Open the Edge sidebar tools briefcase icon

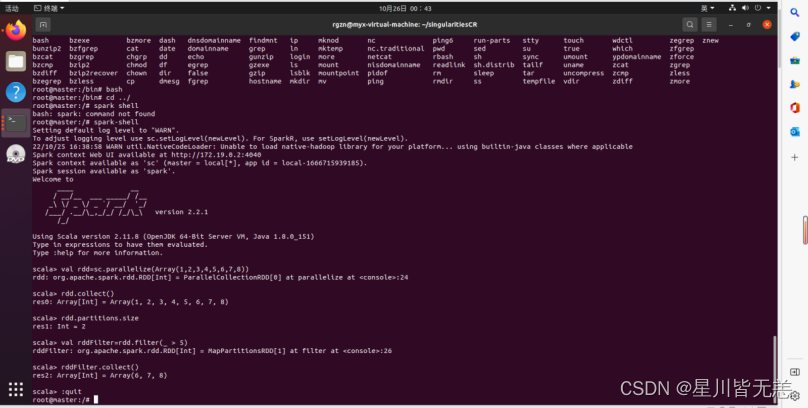tap(795, 60)
